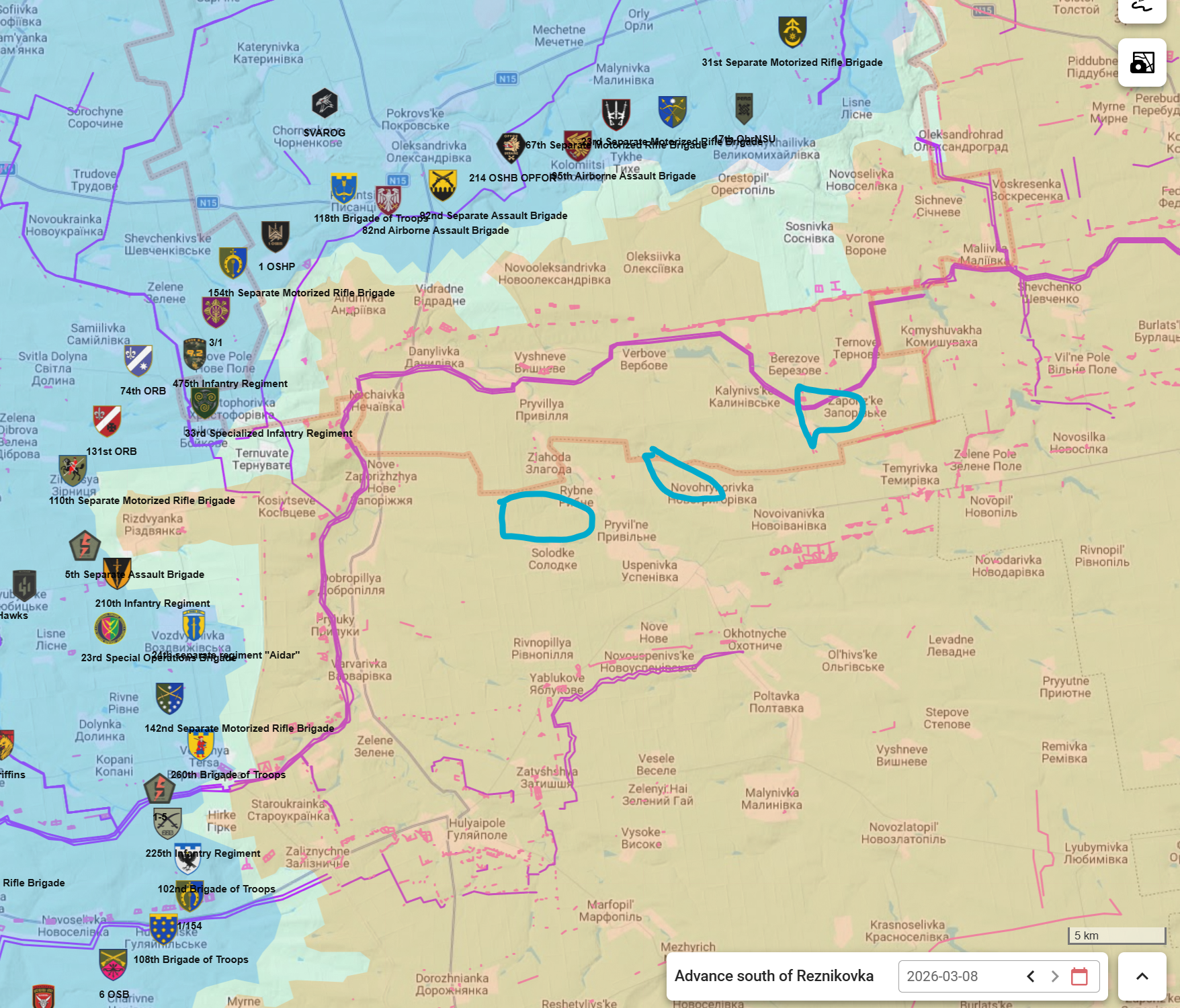Click the pentagon lightning emblem near Rizdvyanka

coord(85,545)
